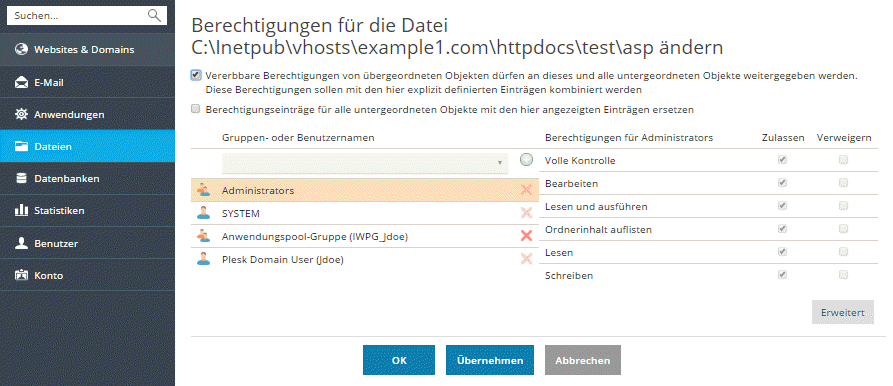The width and height of the screenshot is (893, 386).
Task: Click the search magnifier icon
Action: [x=154, y=15]
